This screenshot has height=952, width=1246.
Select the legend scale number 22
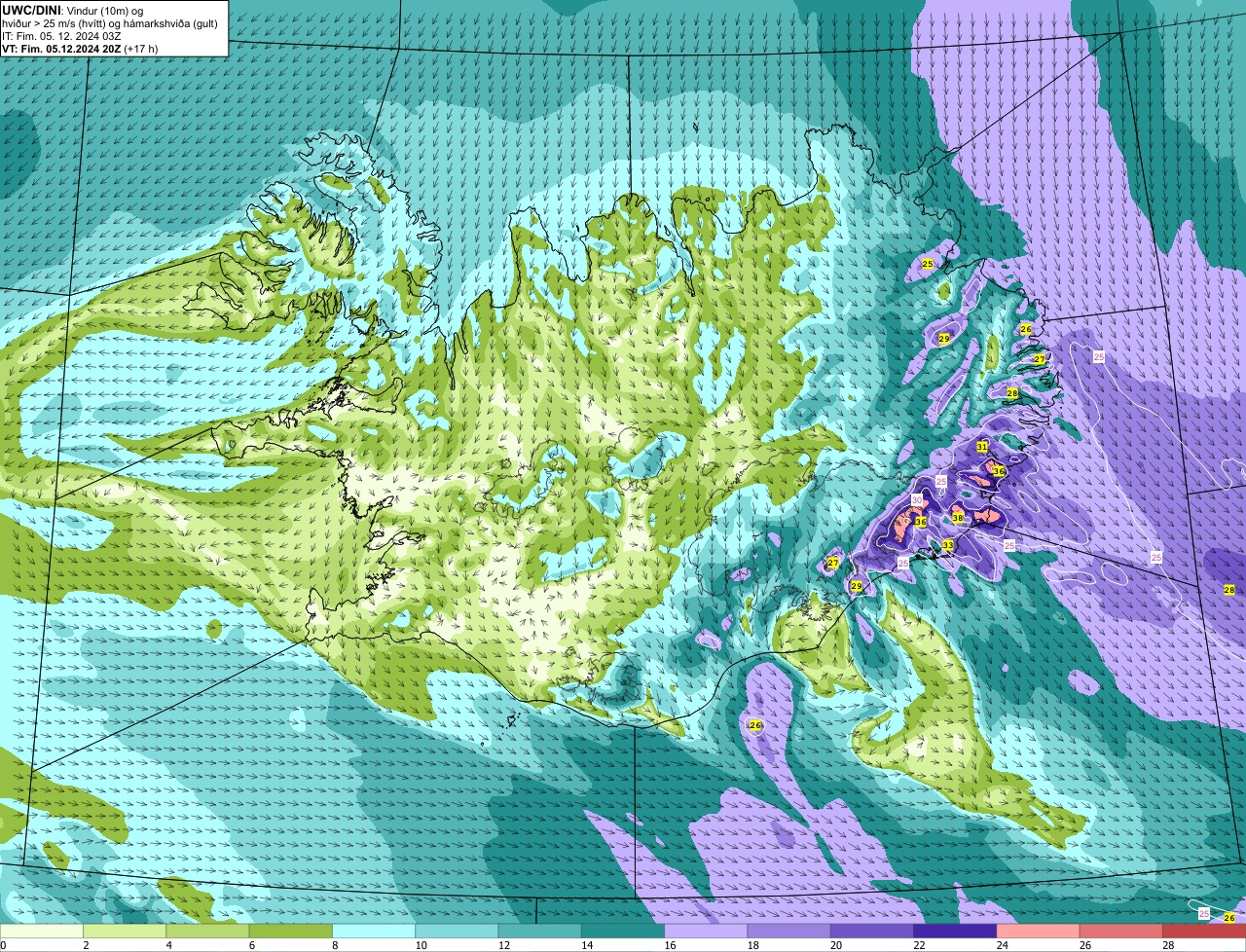click(919, 945)
